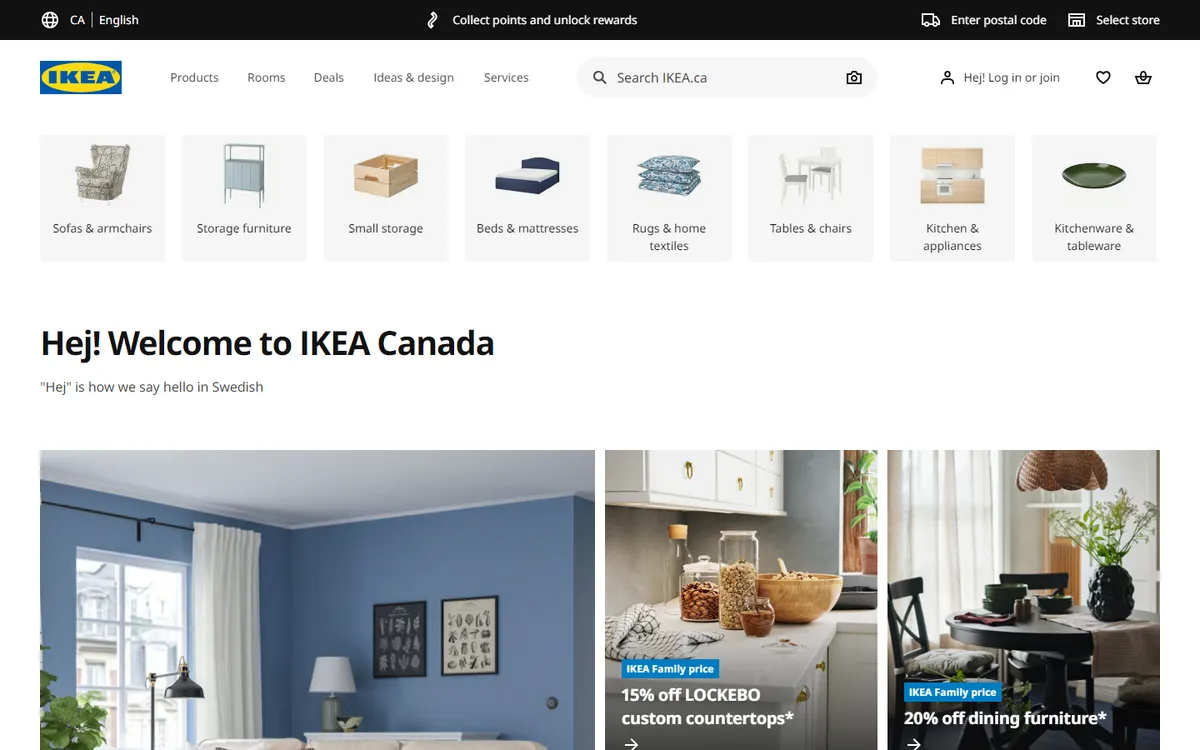Click the camera visual search icon
This screenshot has width=1200, height=750.
click(854, 77)
